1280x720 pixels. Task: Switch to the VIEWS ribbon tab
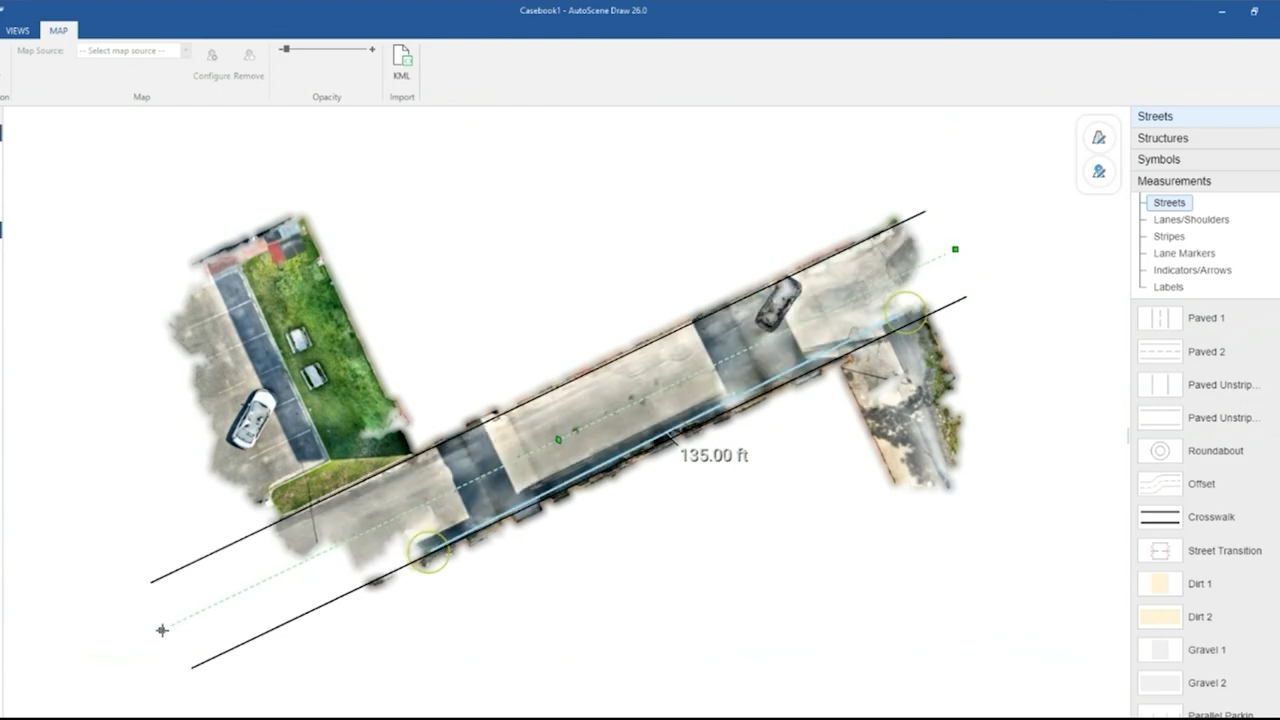18,31
